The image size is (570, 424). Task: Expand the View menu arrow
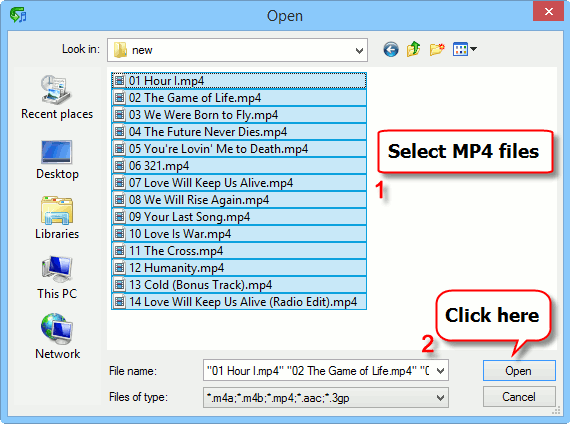coord(473,49)
